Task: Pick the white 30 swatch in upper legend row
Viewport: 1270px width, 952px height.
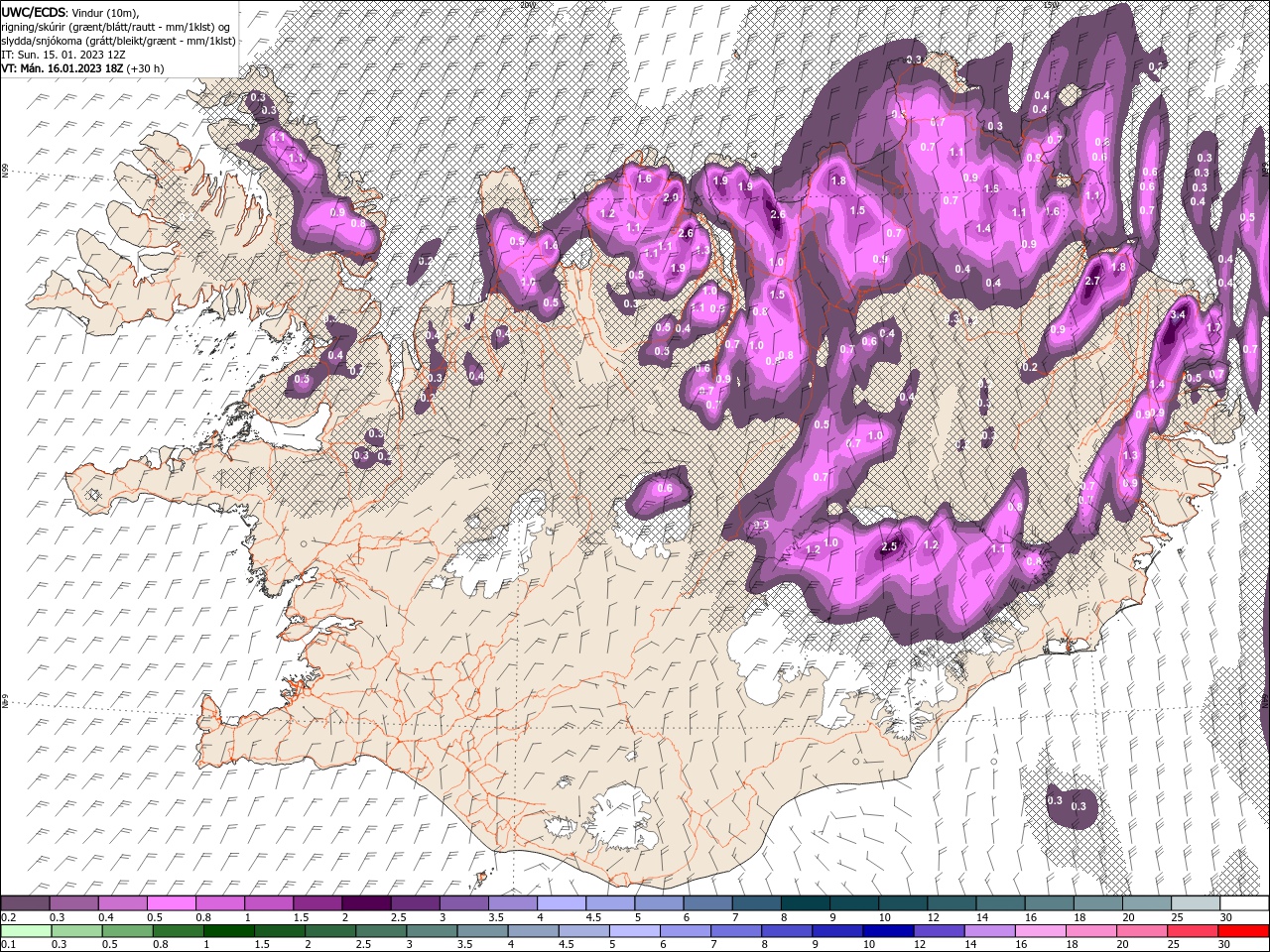Action: click(1244, 903)
